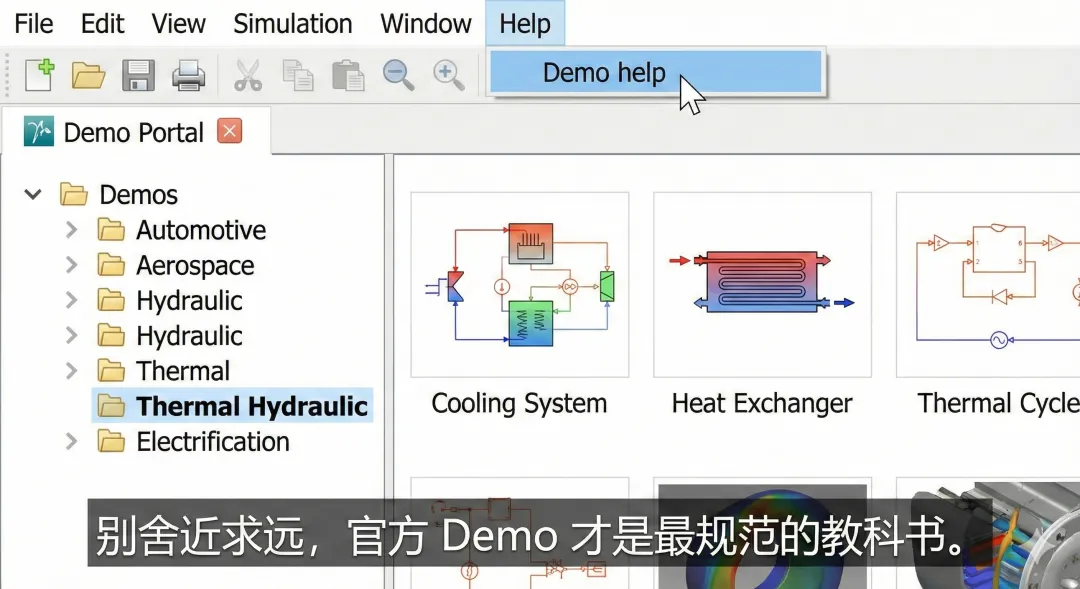The height and width of the screenshot is (589, 1080).
Task: Click the Thermal Hydraulic folder icon
Action: pyautogui.click(x=111, y=406)
